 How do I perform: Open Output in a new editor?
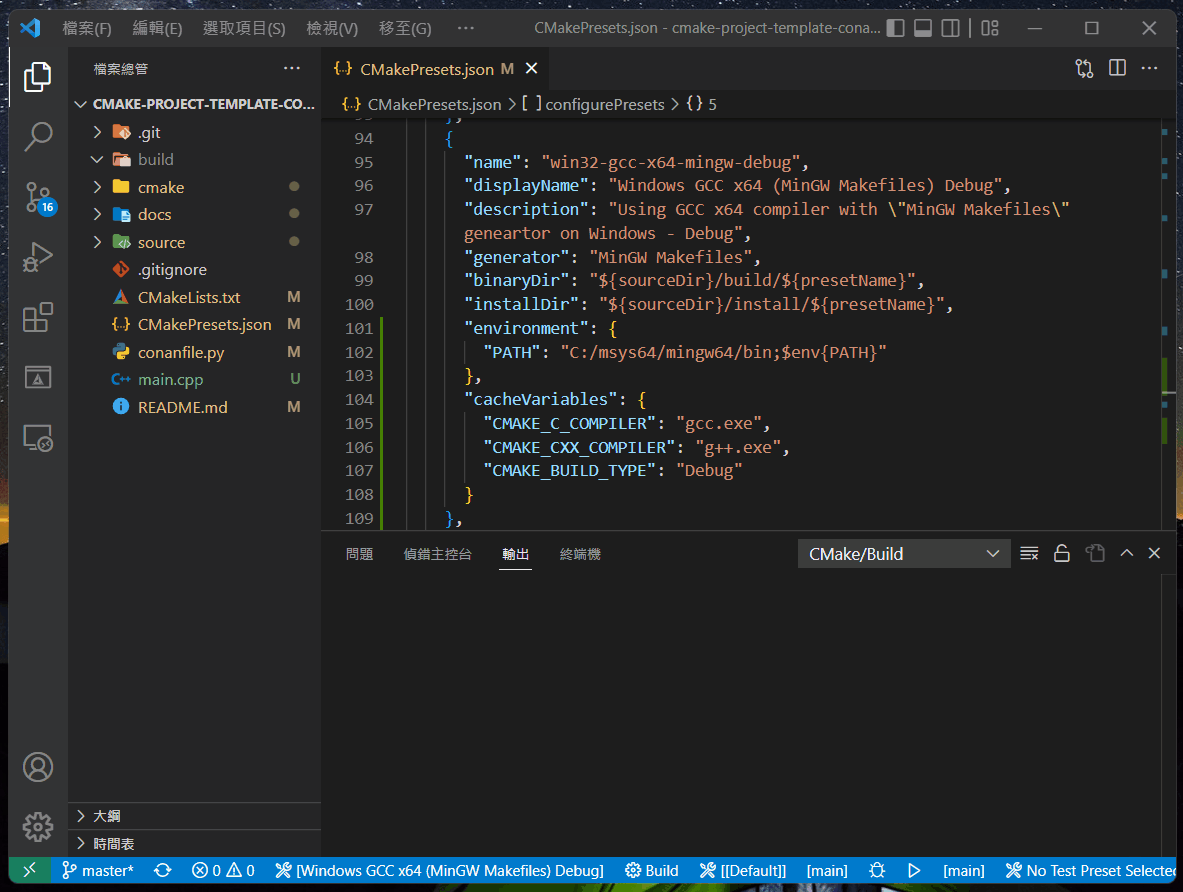click(x=1095, y=552)
